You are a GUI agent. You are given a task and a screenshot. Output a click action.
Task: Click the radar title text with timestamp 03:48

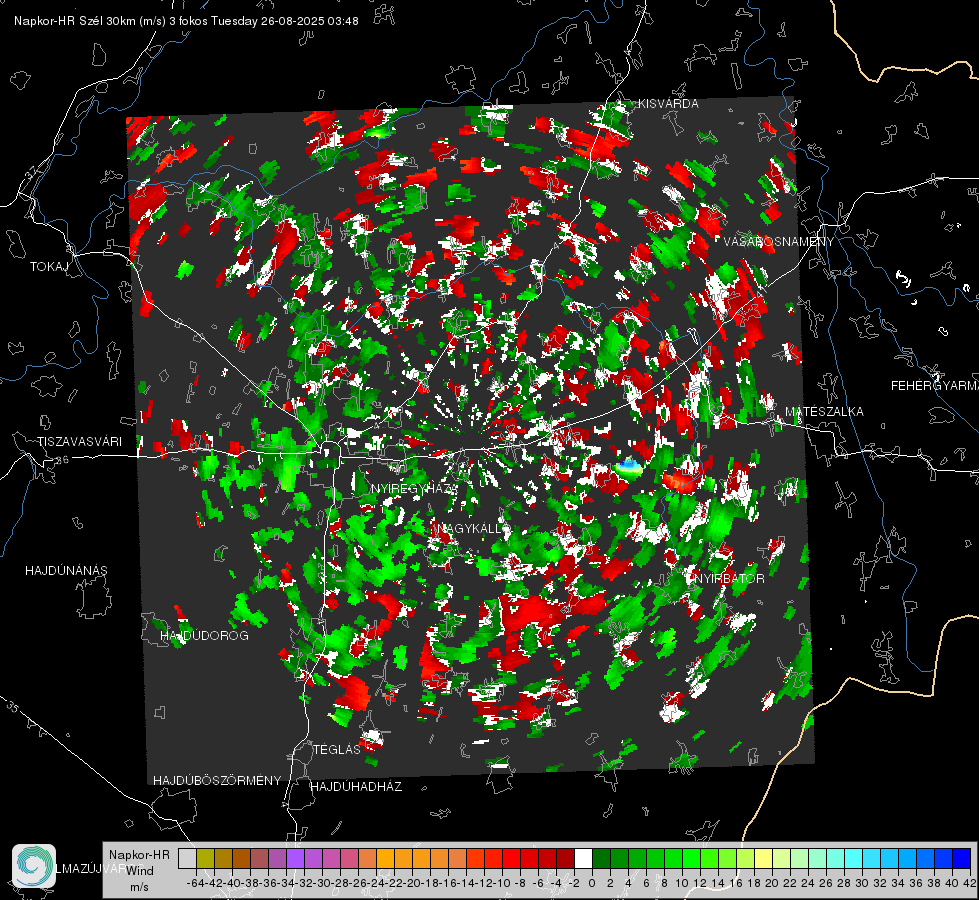[x=186, y=21]
